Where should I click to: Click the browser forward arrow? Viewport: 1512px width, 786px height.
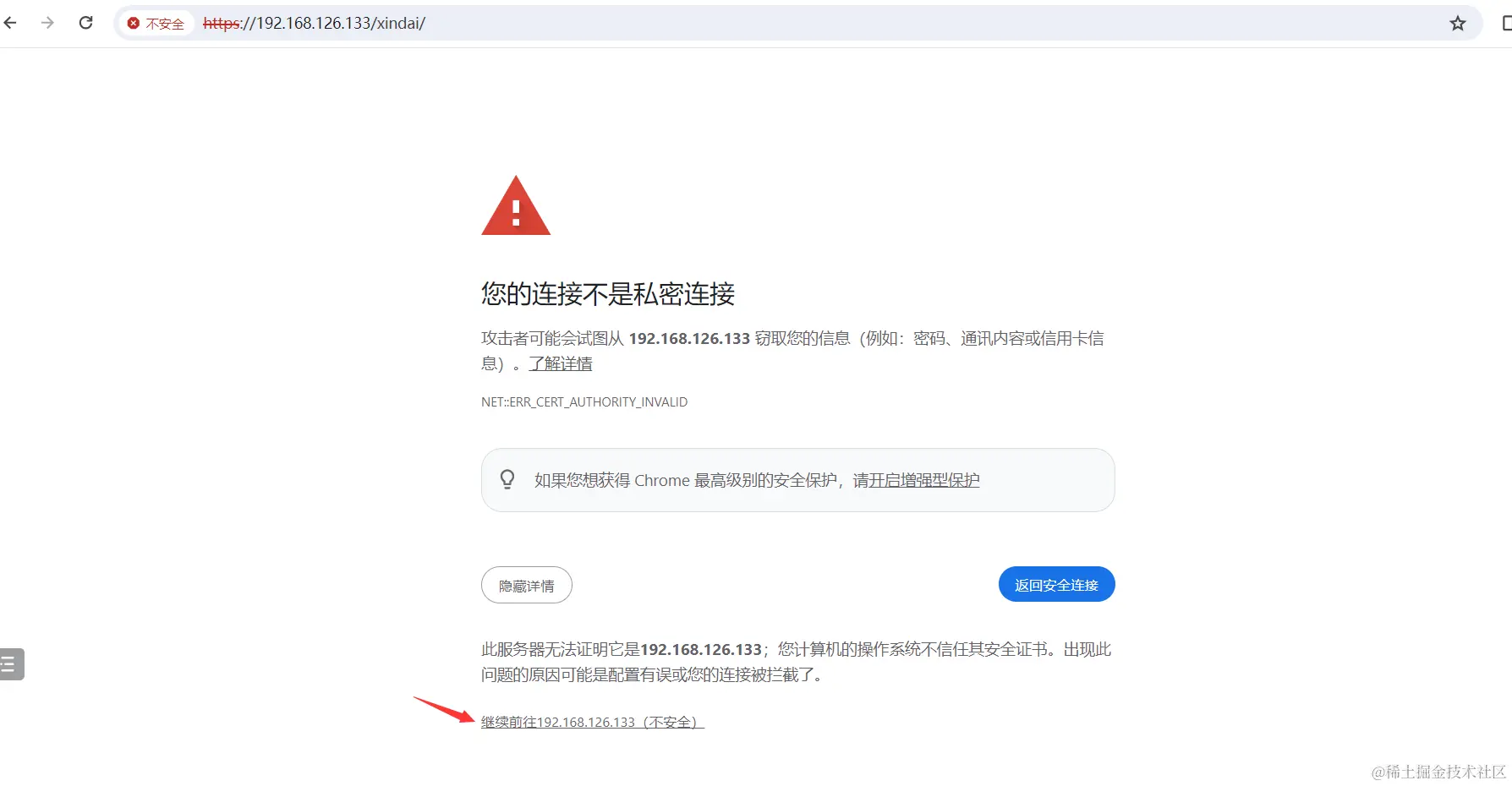(47, 23)
